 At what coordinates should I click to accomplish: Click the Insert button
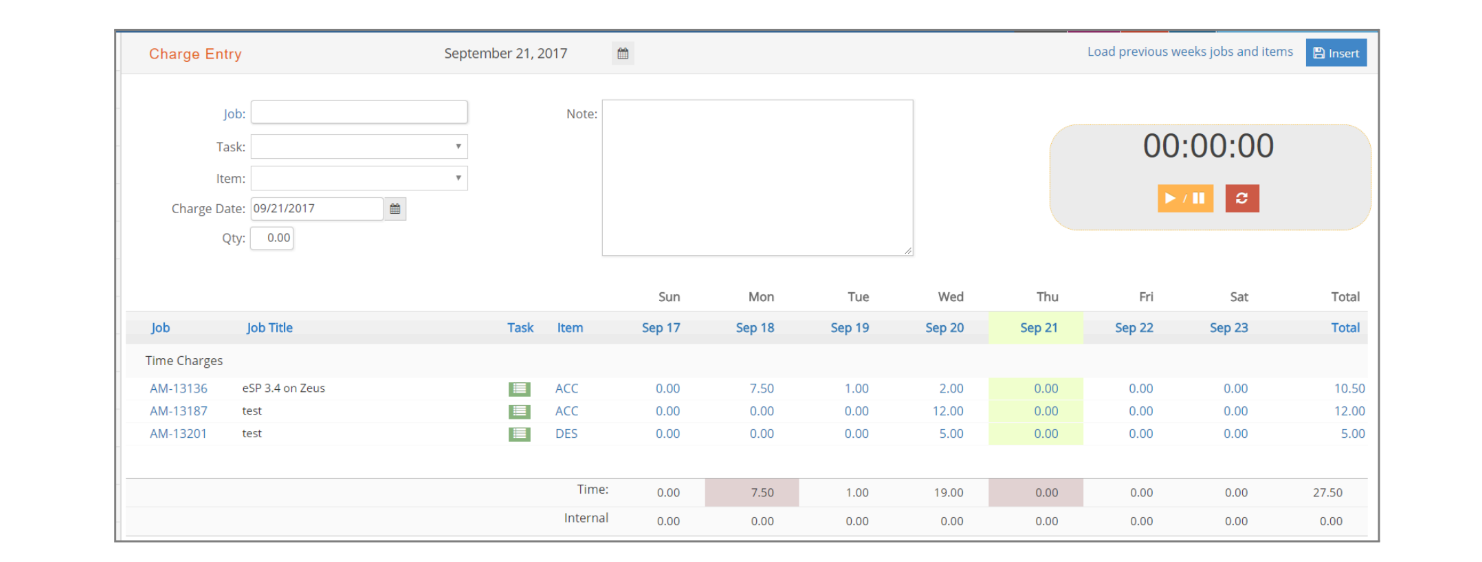1336,53
